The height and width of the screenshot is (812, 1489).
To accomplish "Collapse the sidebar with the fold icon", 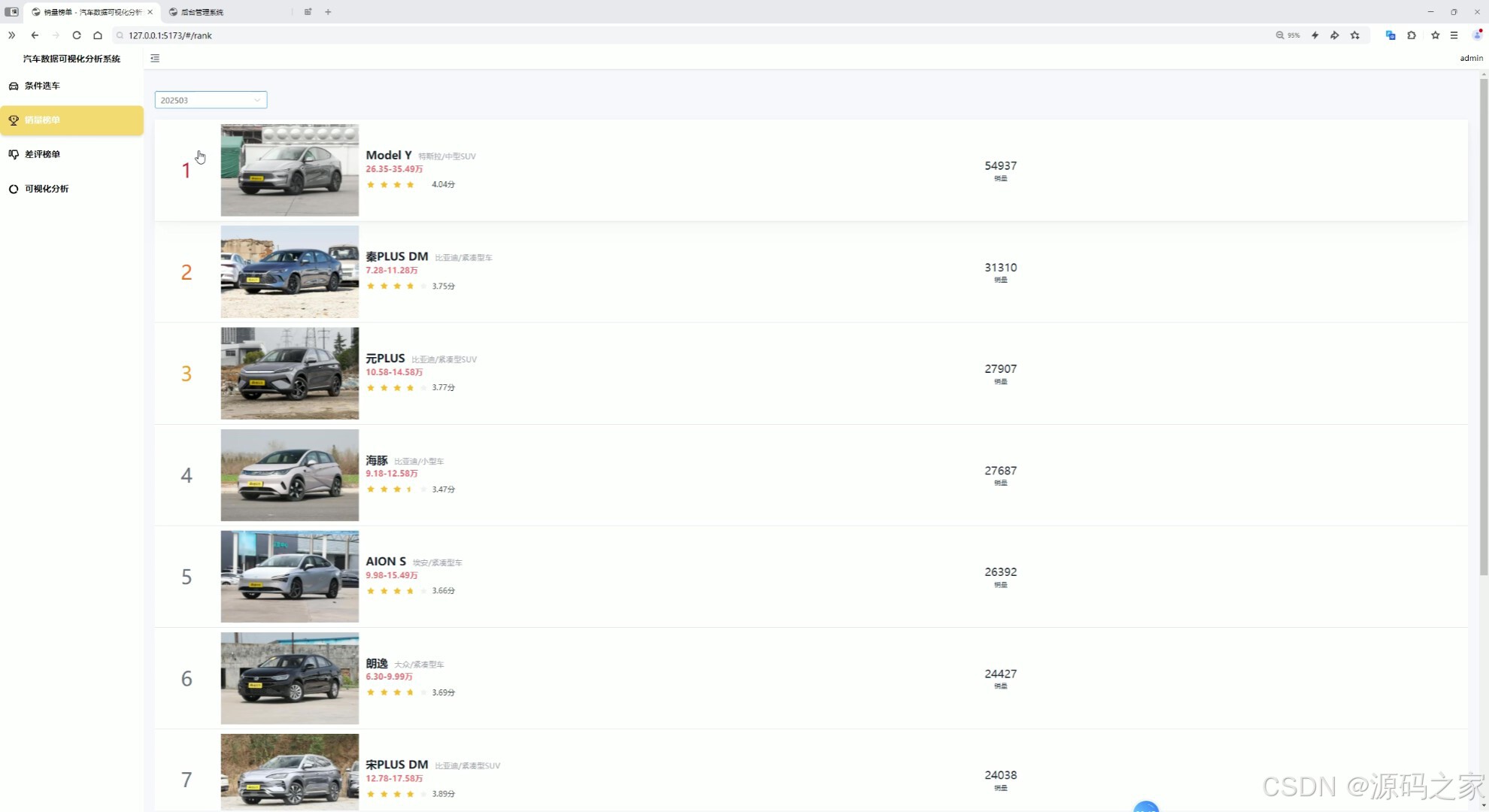I will 155,58.
